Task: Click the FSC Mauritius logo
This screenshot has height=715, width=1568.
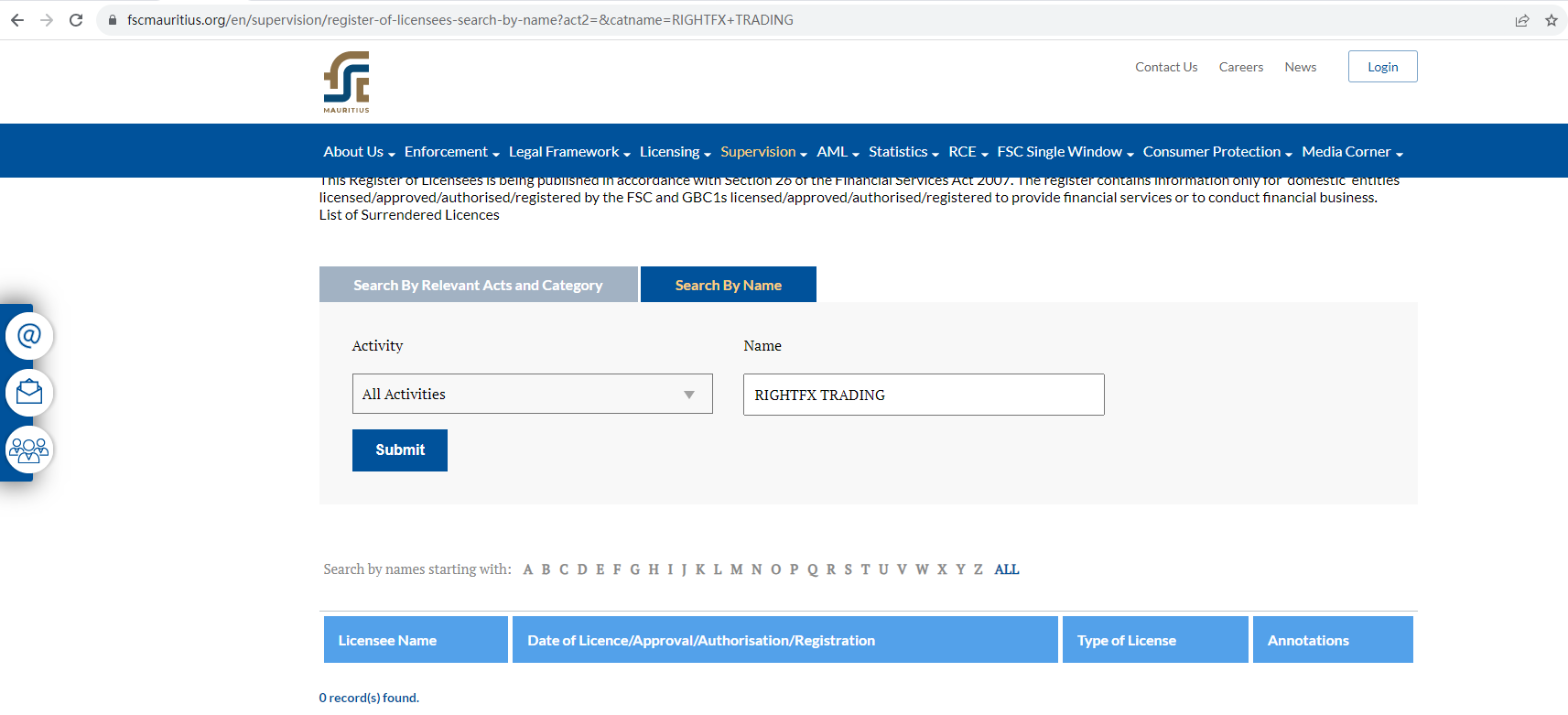Action: 346,81
